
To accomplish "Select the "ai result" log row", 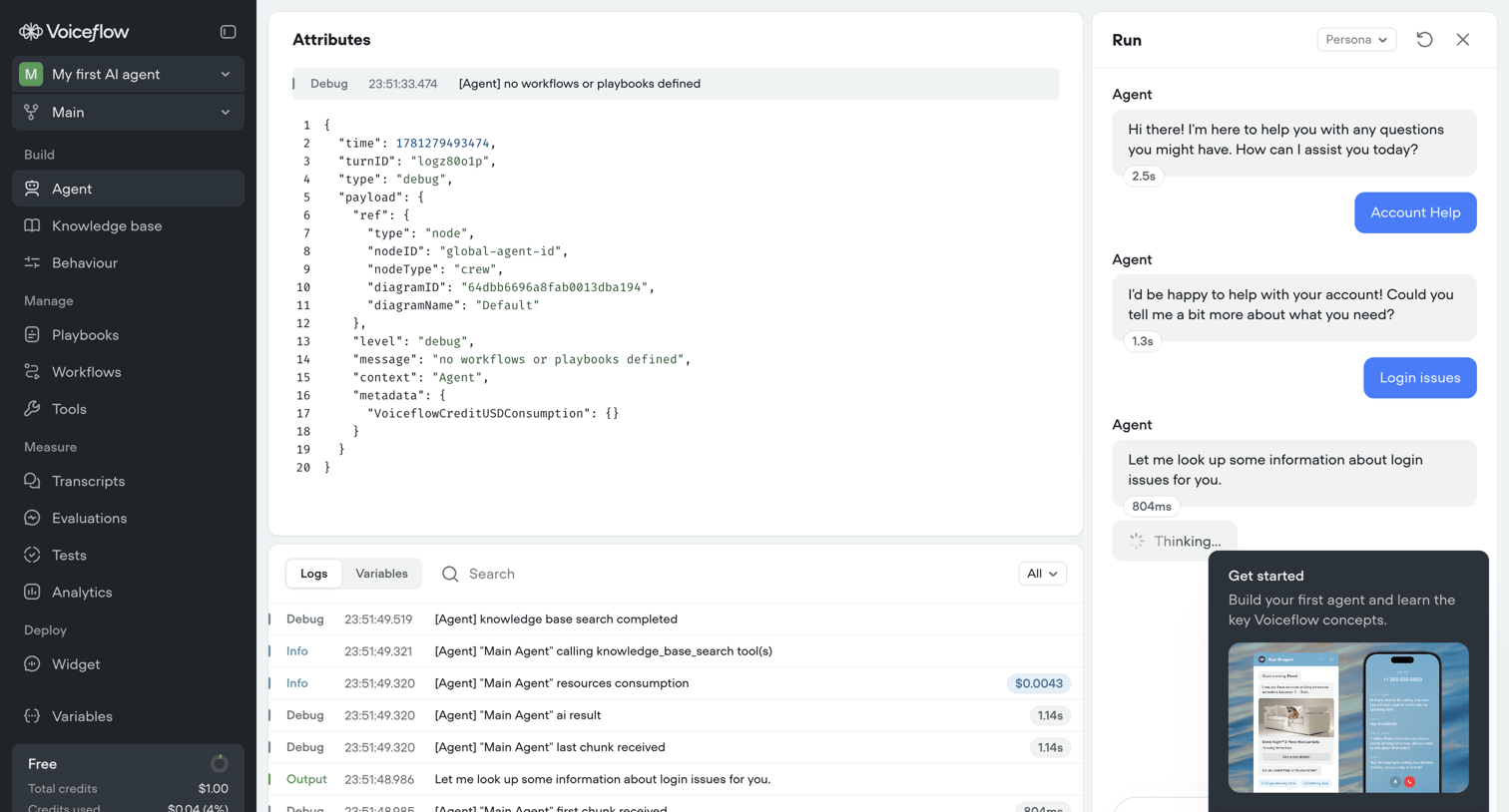I will click(x=676, y=715).
